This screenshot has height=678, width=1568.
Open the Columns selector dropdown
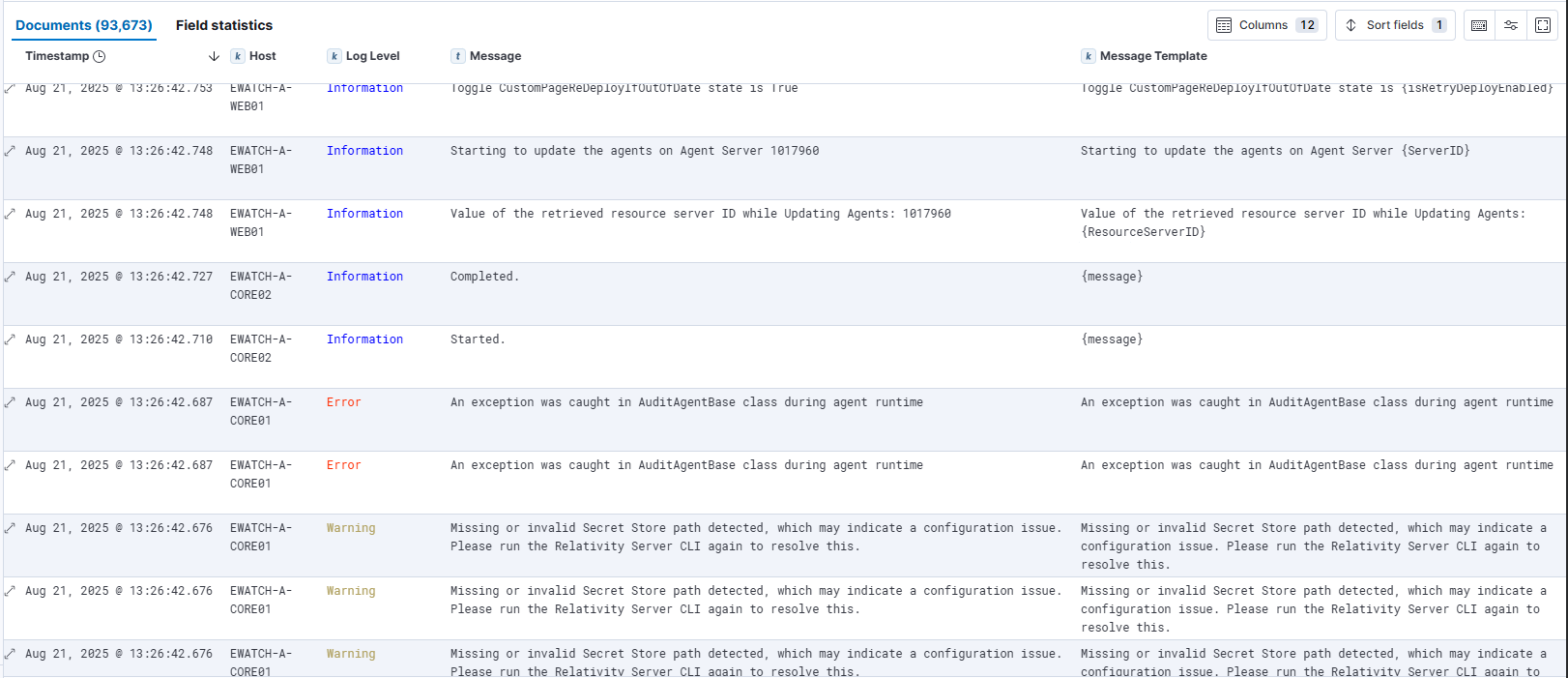1266,25
